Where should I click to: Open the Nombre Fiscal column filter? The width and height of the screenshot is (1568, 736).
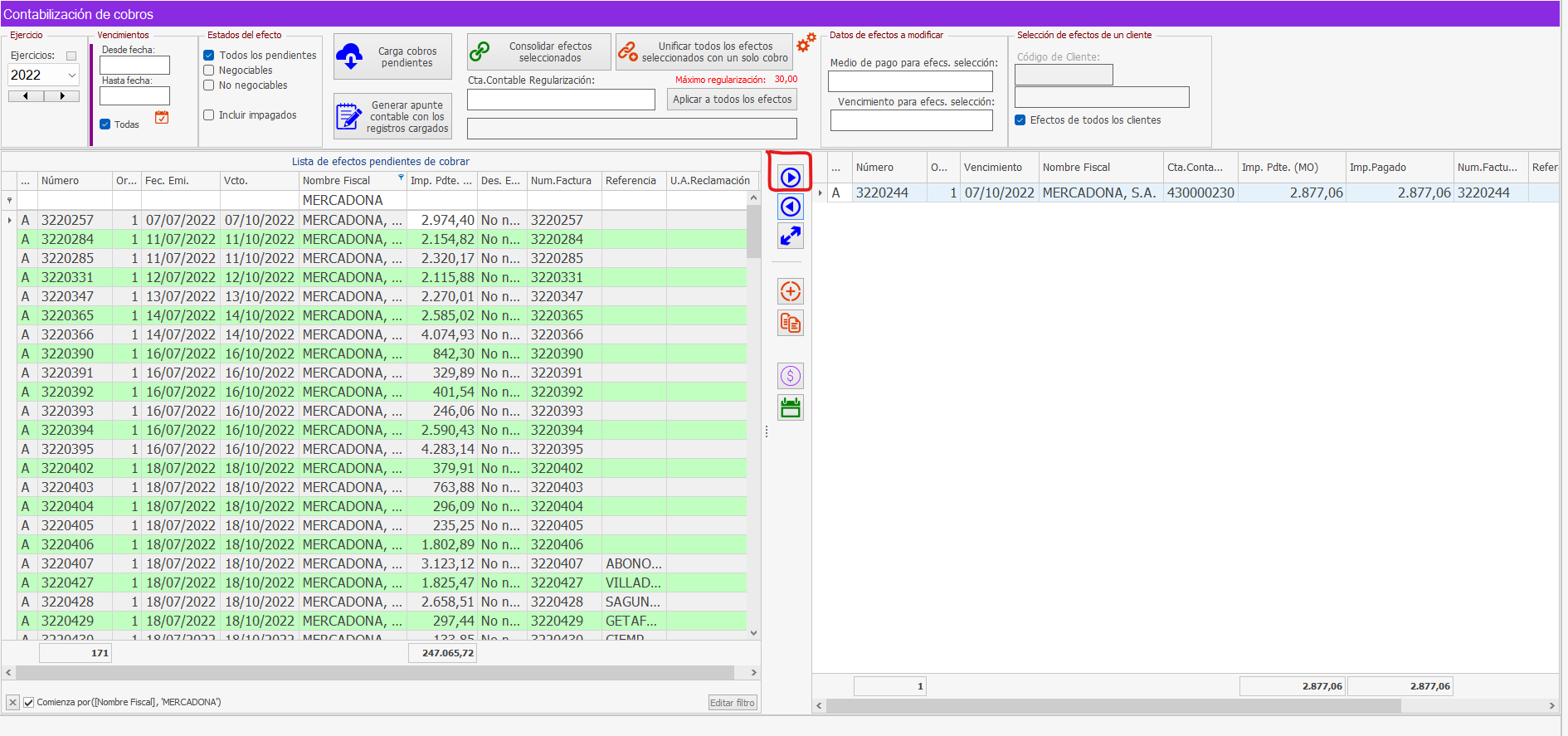point(401,178)
